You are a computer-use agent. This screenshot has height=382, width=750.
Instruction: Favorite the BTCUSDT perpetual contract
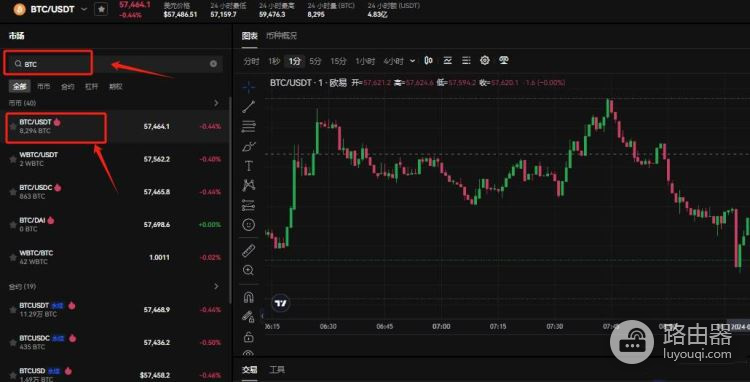click(x=13, y=310)
